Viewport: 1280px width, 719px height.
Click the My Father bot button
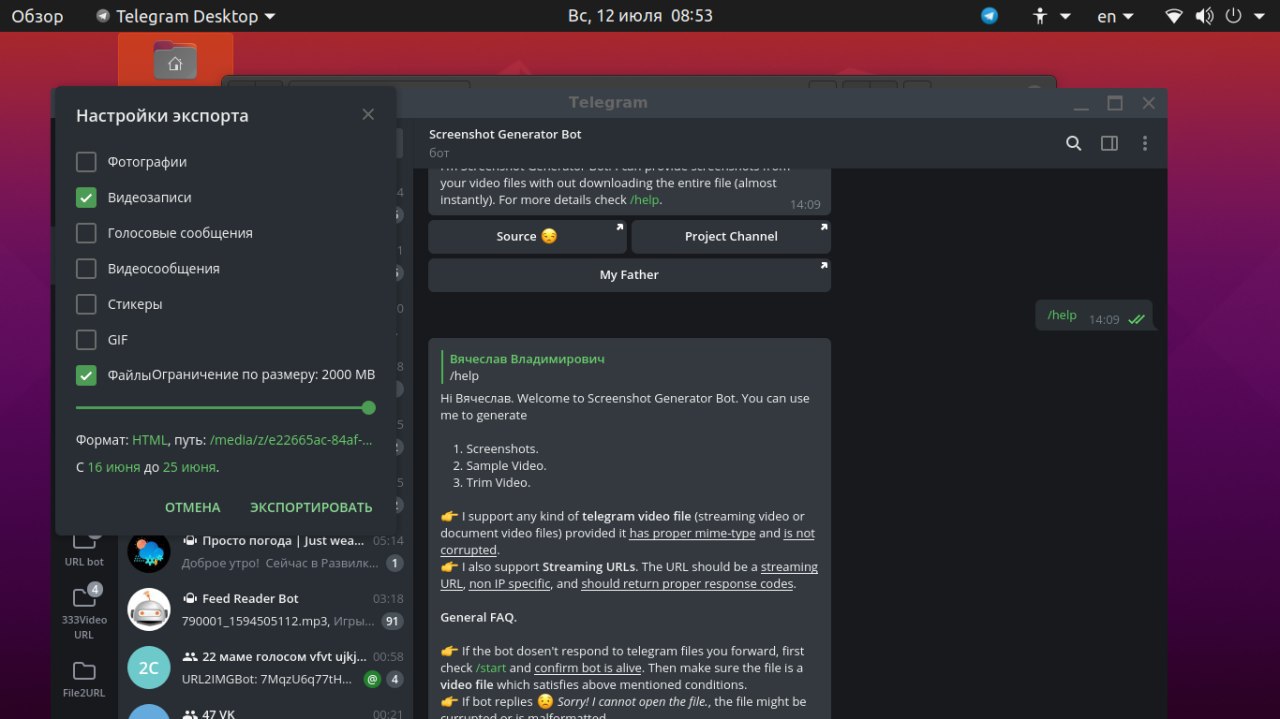coord(630,275)
